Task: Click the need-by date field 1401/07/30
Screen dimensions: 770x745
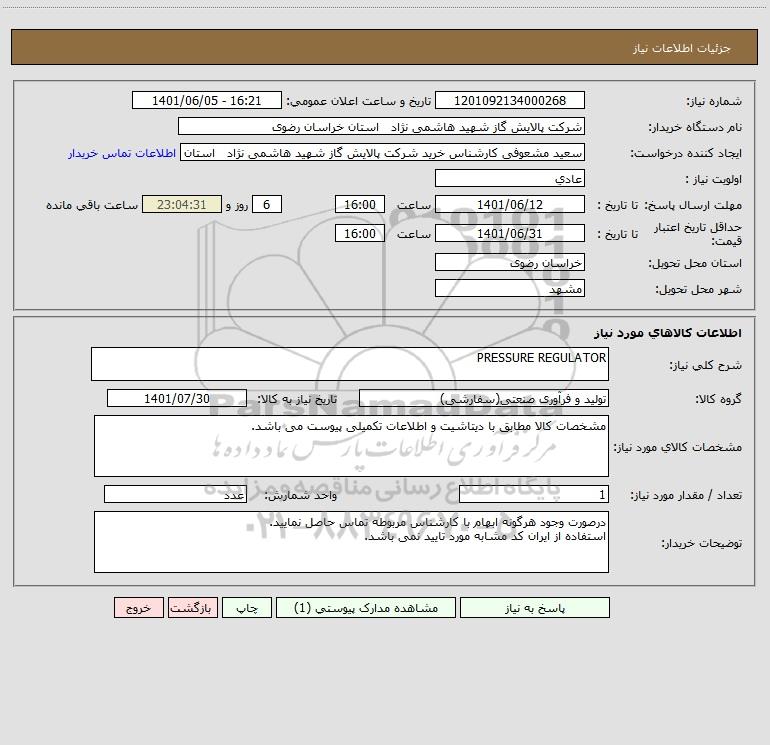Action: [x=177, y=398]
